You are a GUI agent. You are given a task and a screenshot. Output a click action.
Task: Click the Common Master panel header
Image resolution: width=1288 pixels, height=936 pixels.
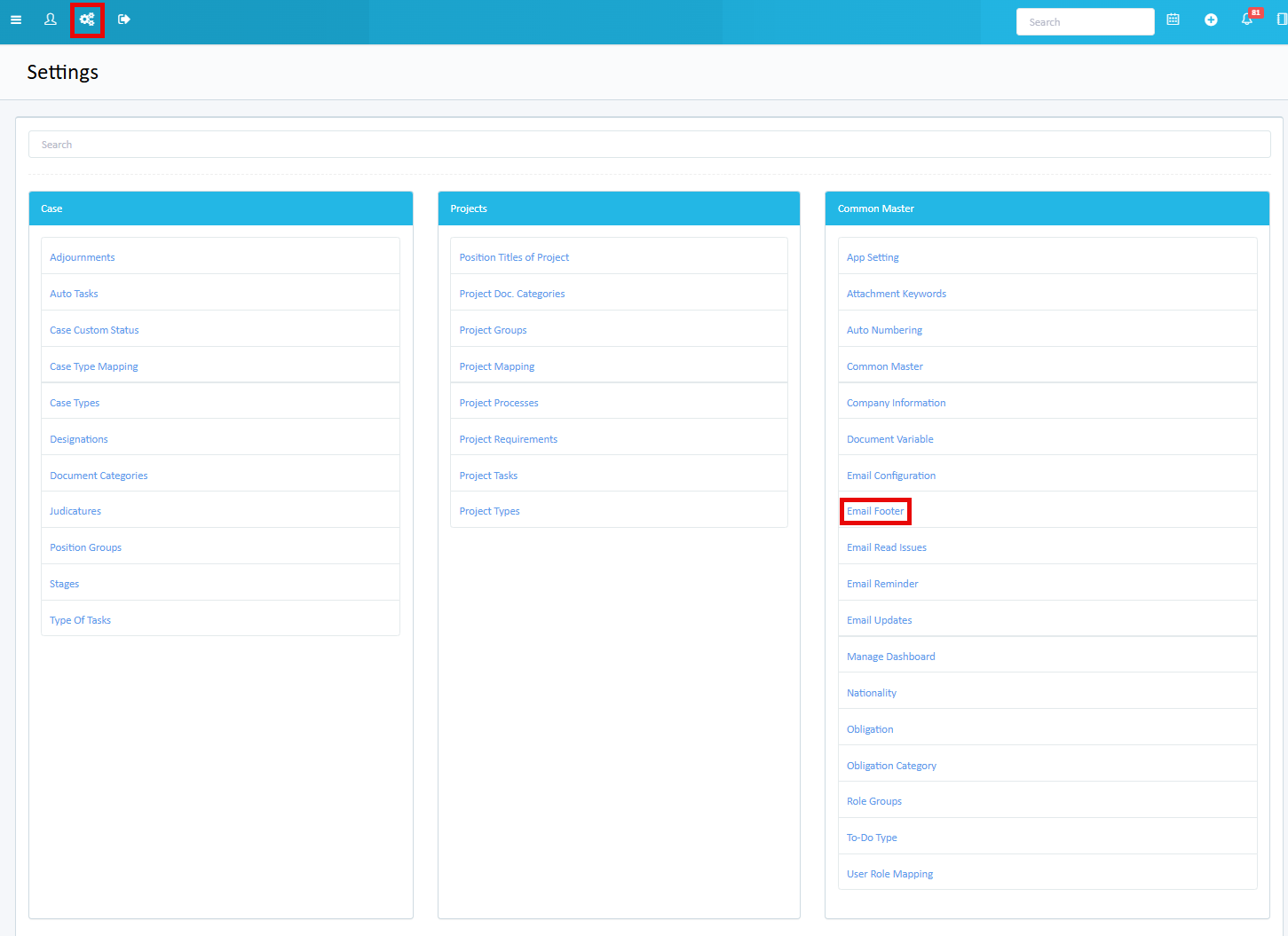[1047, 208]
